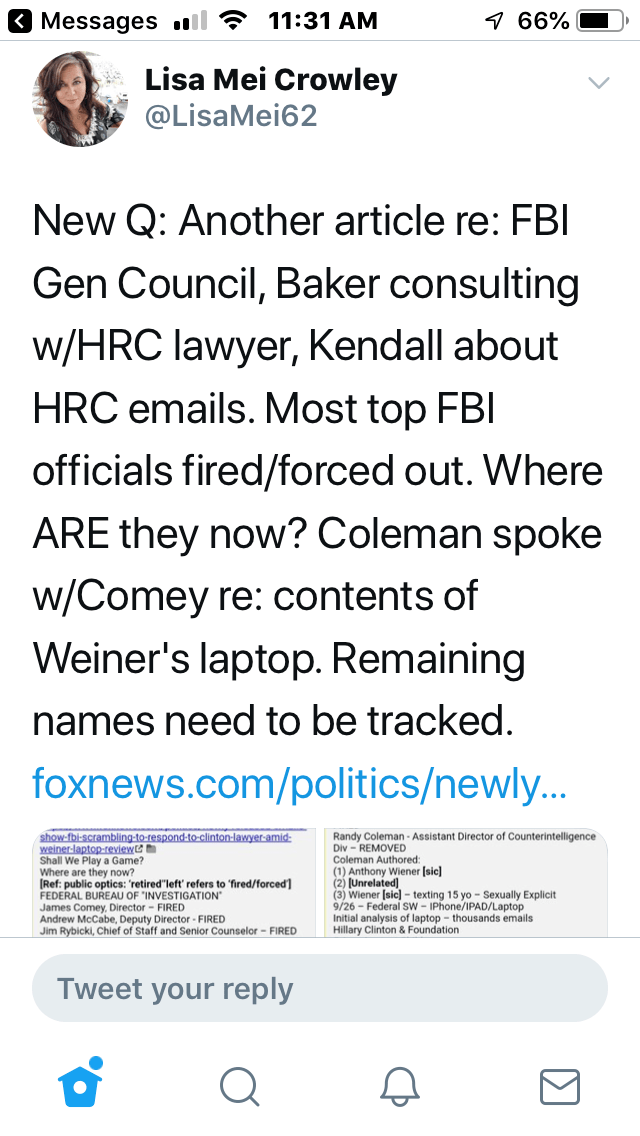Tap the location services arrow icon

[x=492, y=20]
